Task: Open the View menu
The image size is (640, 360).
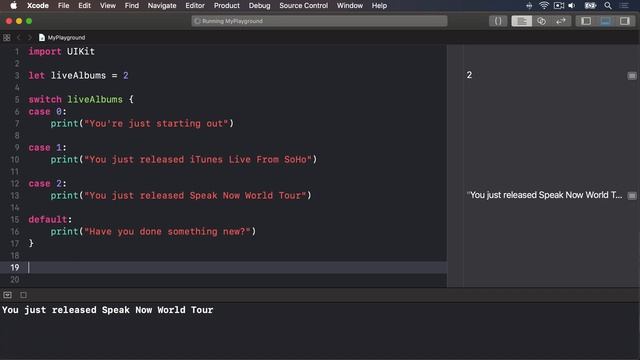Action: click(108, 6)
